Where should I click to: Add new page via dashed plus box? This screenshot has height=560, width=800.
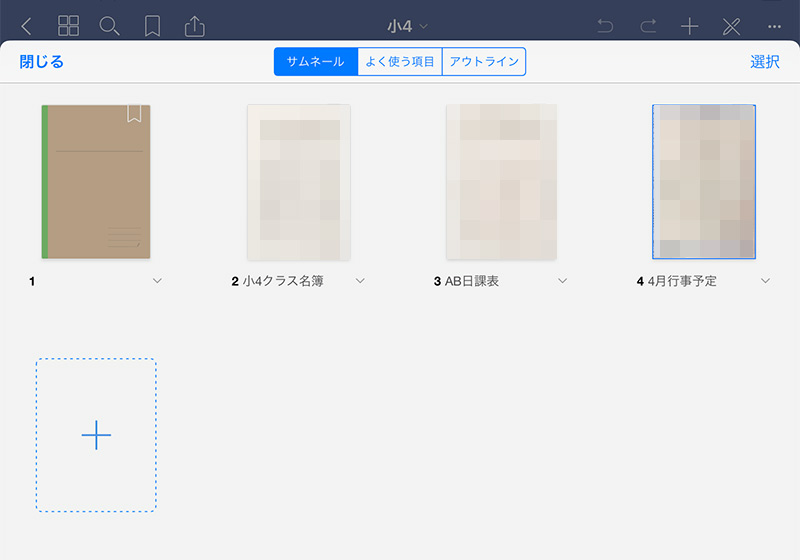point(96,435)
